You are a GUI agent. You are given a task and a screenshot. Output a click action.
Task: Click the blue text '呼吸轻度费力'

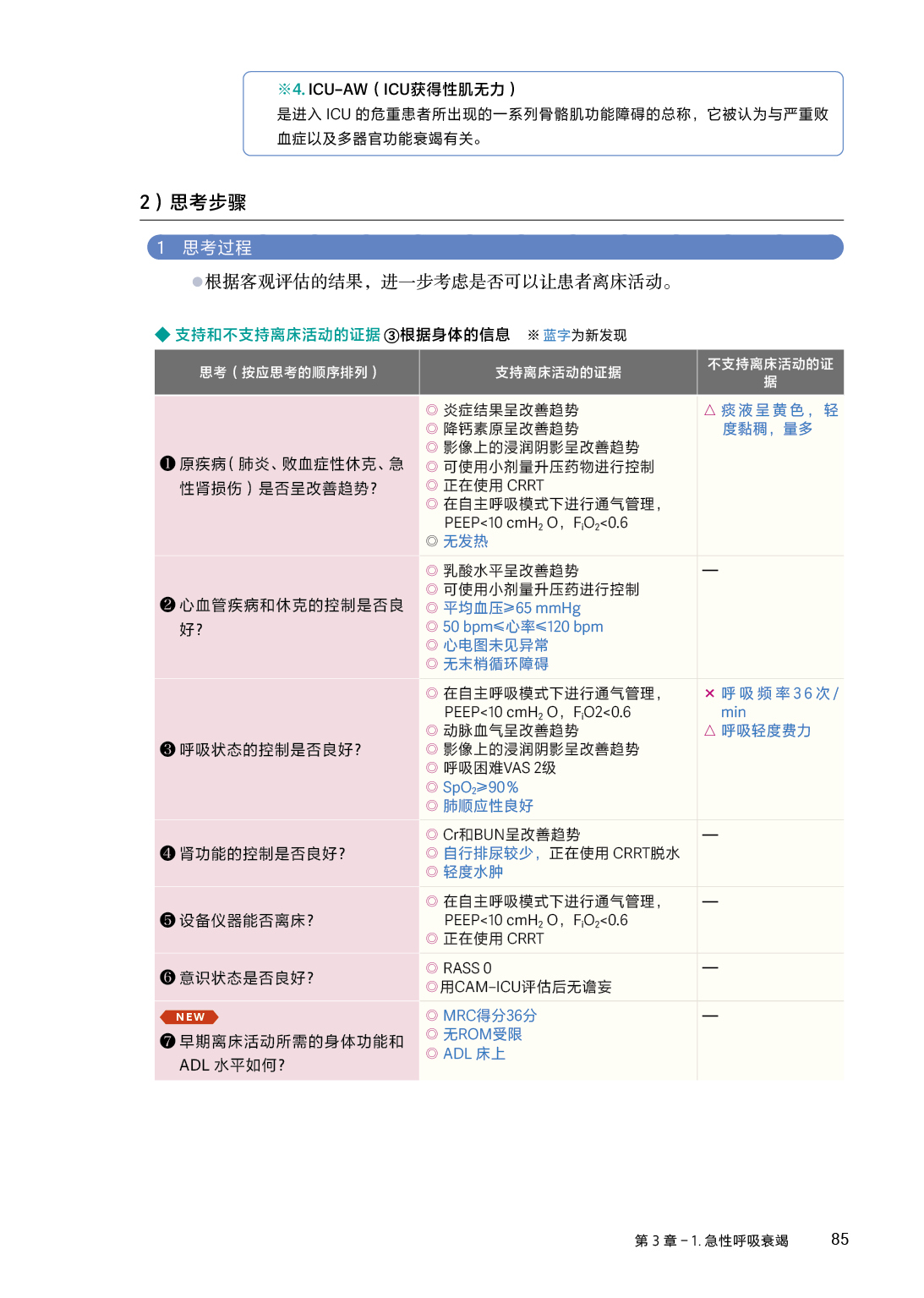point(766,731)
